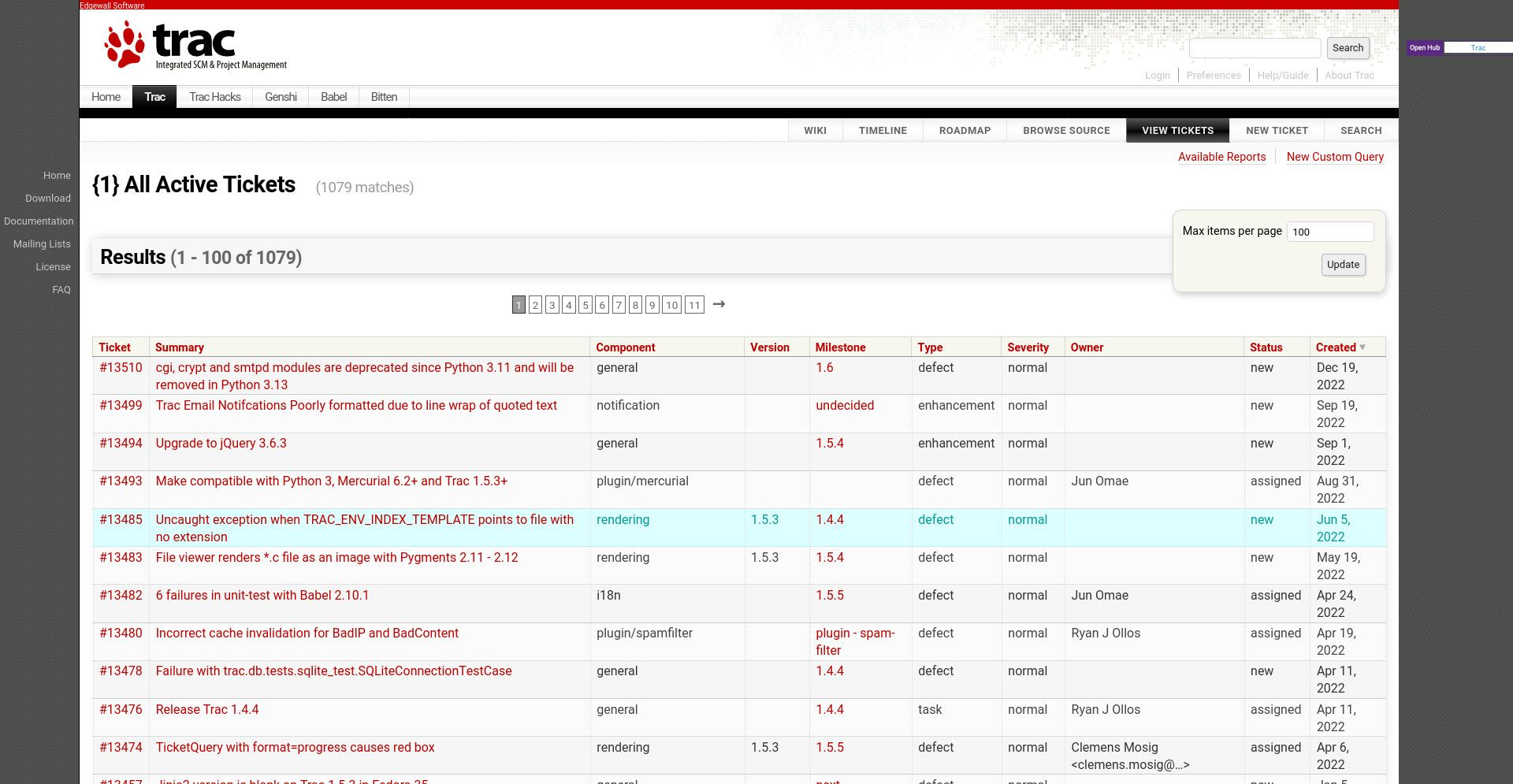
Task: Sort the table by Component header
Action: [x=625, y=347]
